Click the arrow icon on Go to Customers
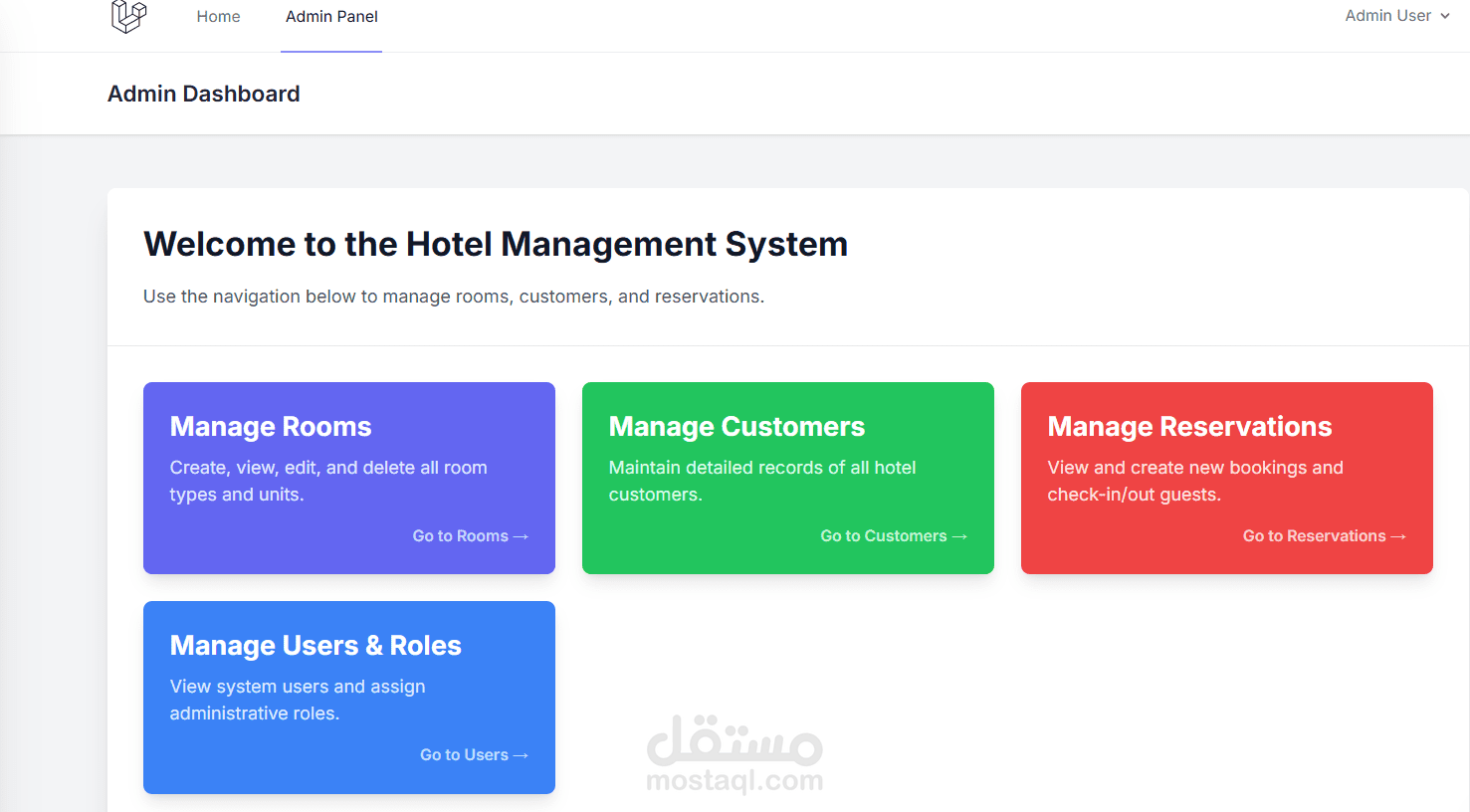This screenshot has height=812, width=1470. pyautogui.click(x=958, y=535)
